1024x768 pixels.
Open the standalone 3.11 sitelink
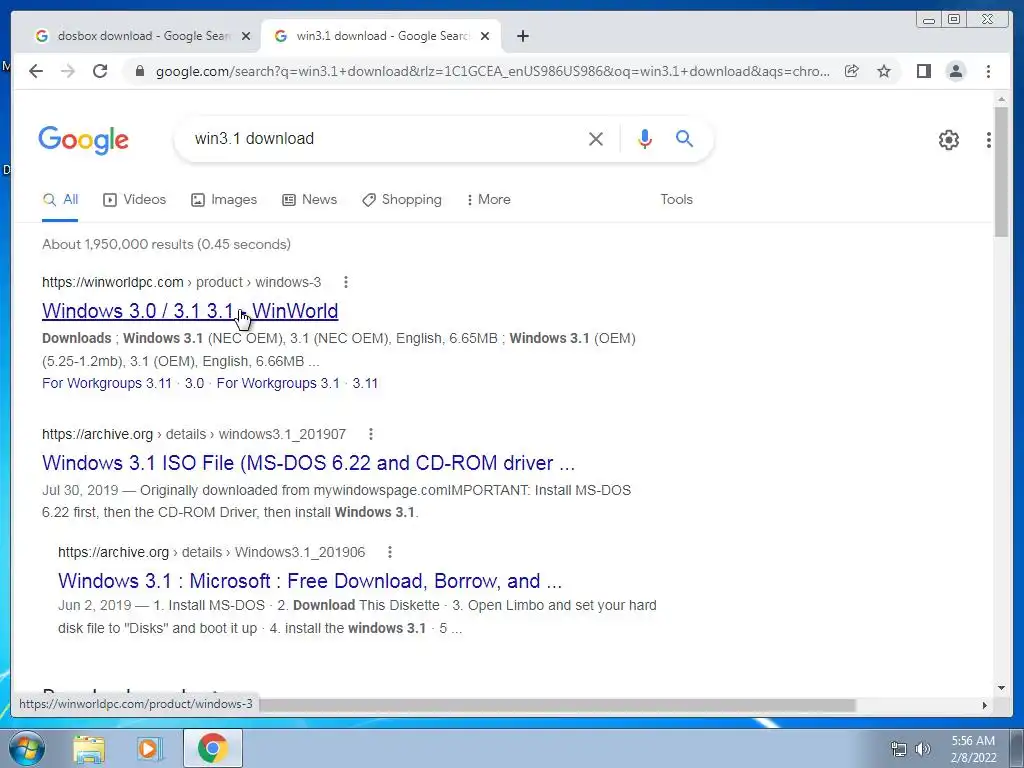pos(365,383)
